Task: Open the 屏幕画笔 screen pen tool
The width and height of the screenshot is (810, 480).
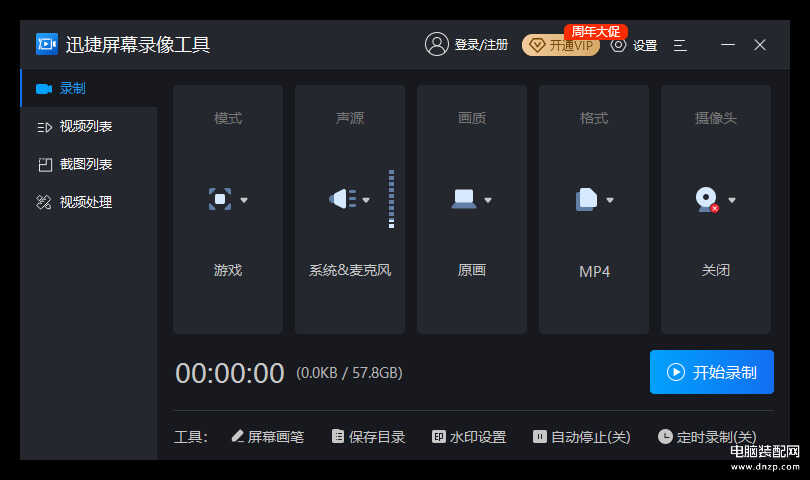Action: [x=267, y=437]
